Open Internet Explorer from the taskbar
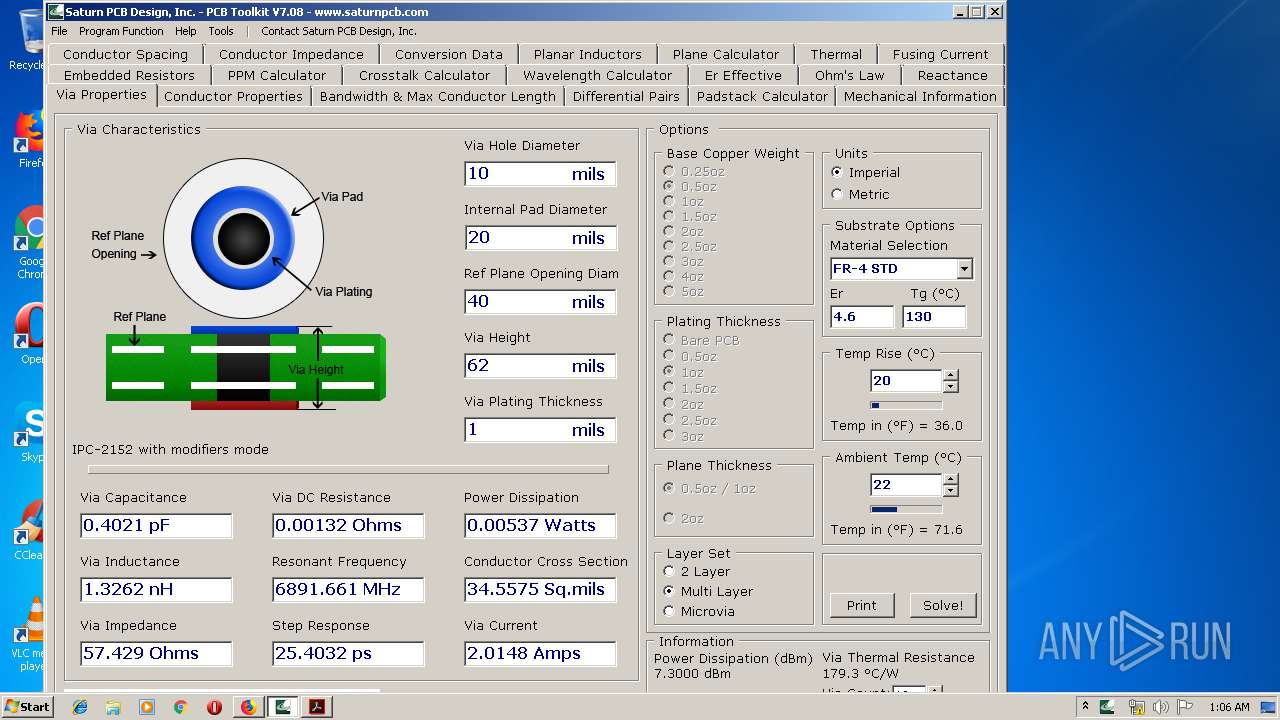This screenshot has height=720, width=1280. point(80,707)
